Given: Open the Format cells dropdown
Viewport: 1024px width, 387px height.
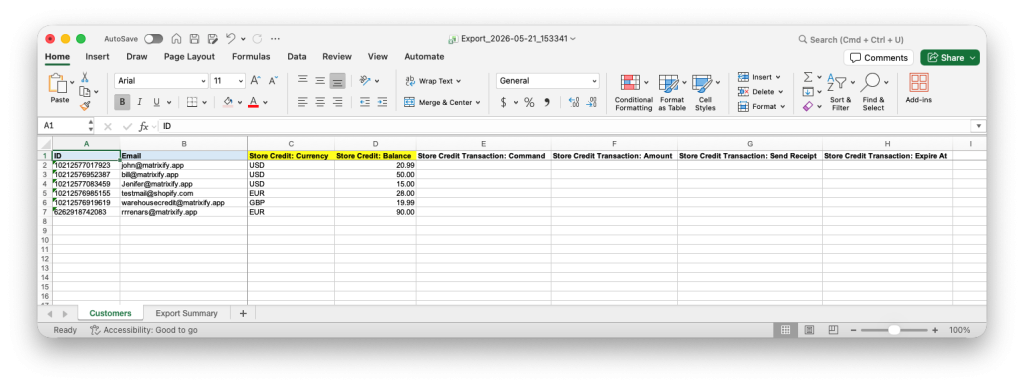Looking at the screenshot, I should coord(761,106).
